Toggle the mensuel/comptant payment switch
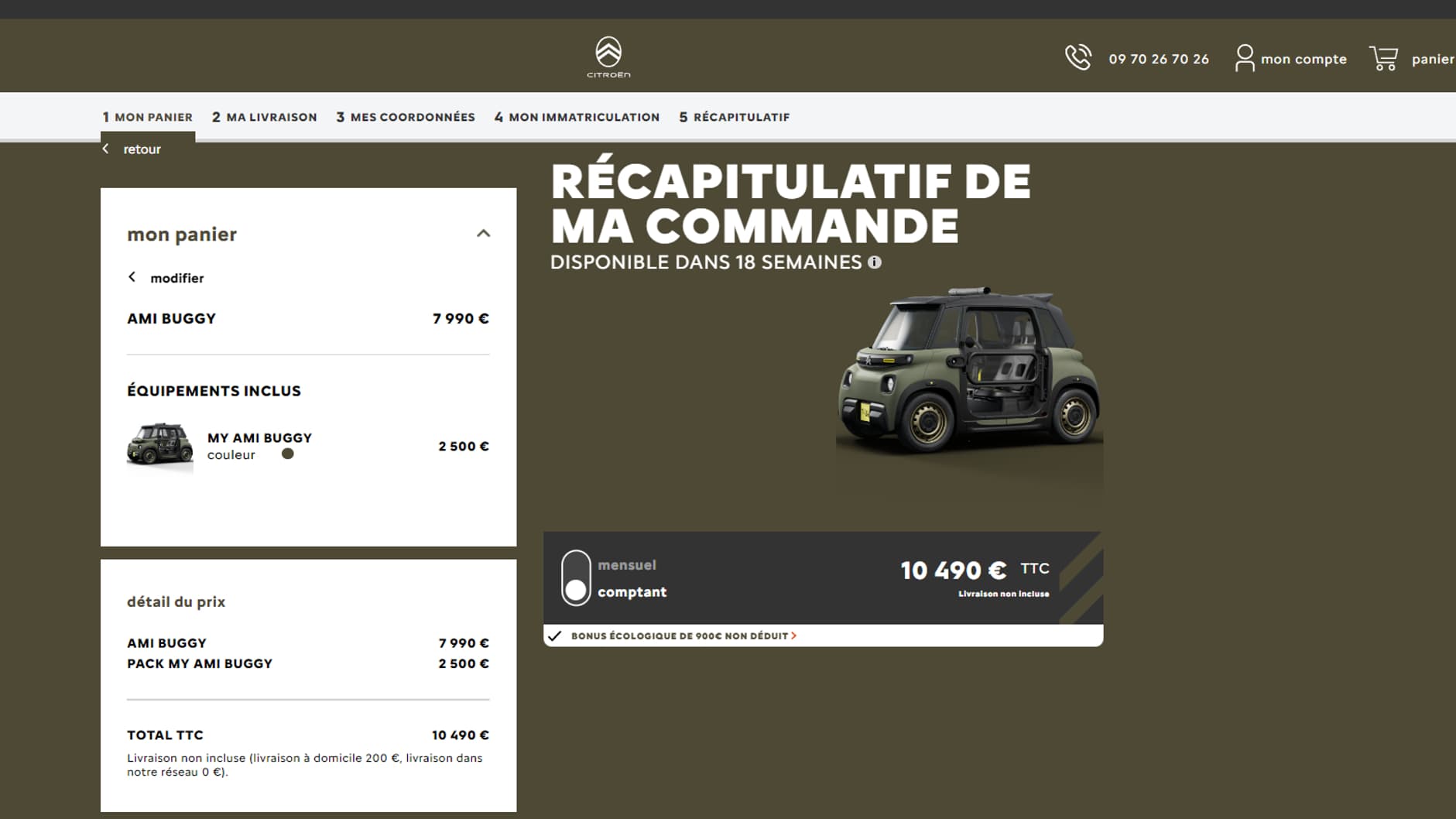 (576, 577)
